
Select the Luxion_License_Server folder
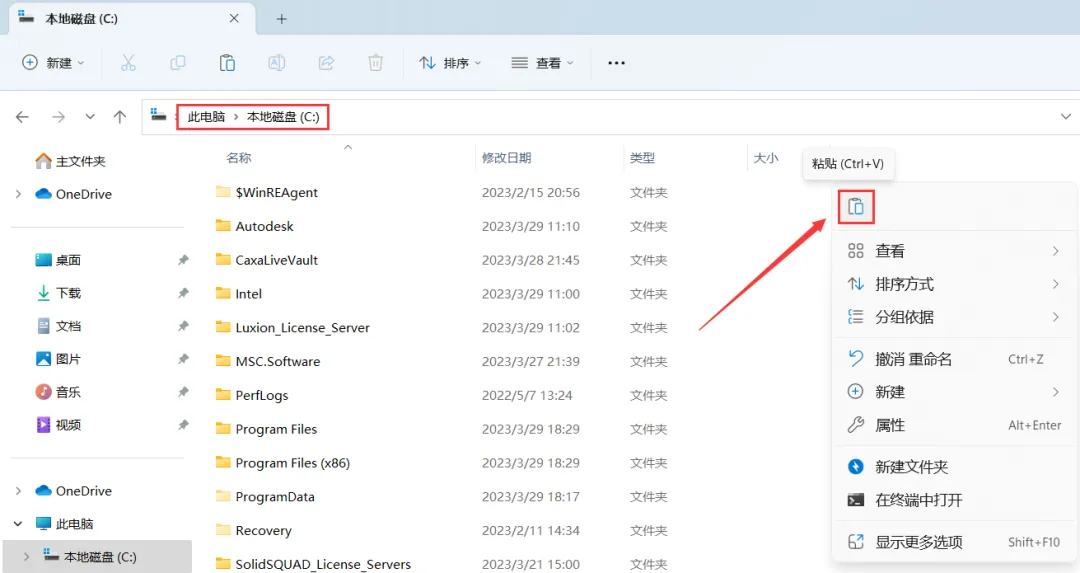[x=302, y=328]
